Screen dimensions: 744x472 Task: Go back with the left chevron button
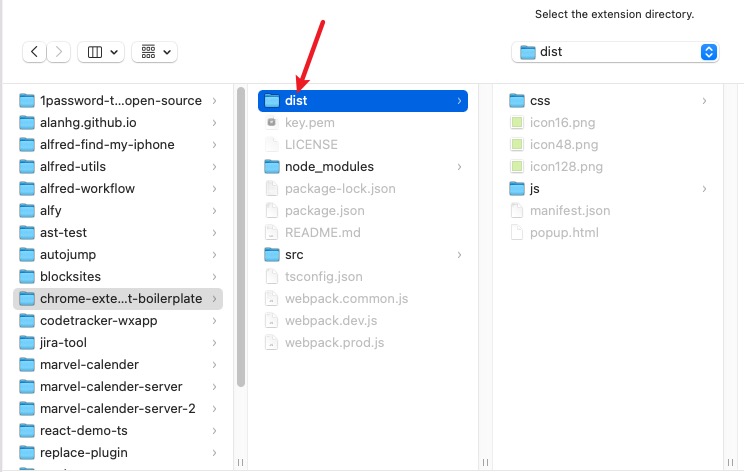34,52
